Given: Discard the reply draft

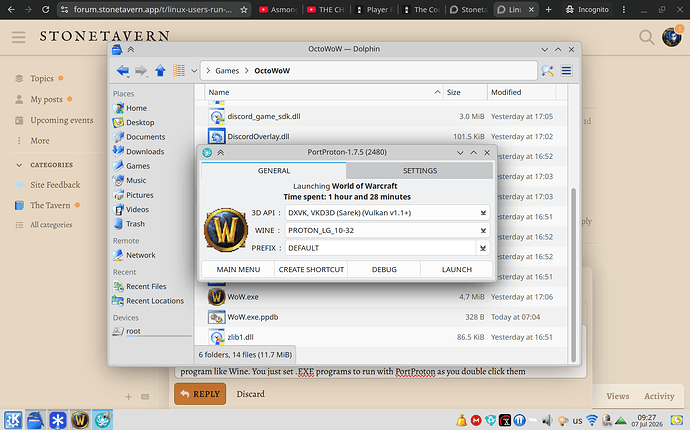Looking at the screenshot, I should 250,394.
